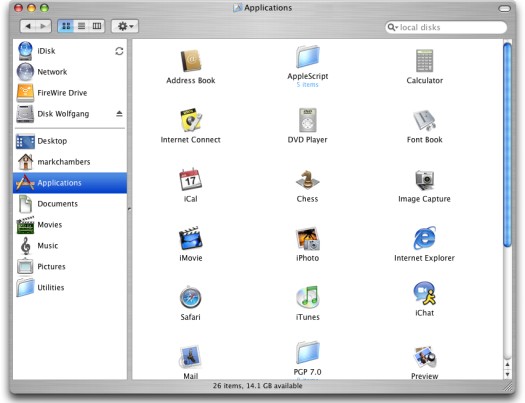Select the Preview app icon
This screenshot has width=525, height=403.
click(425, 357)
